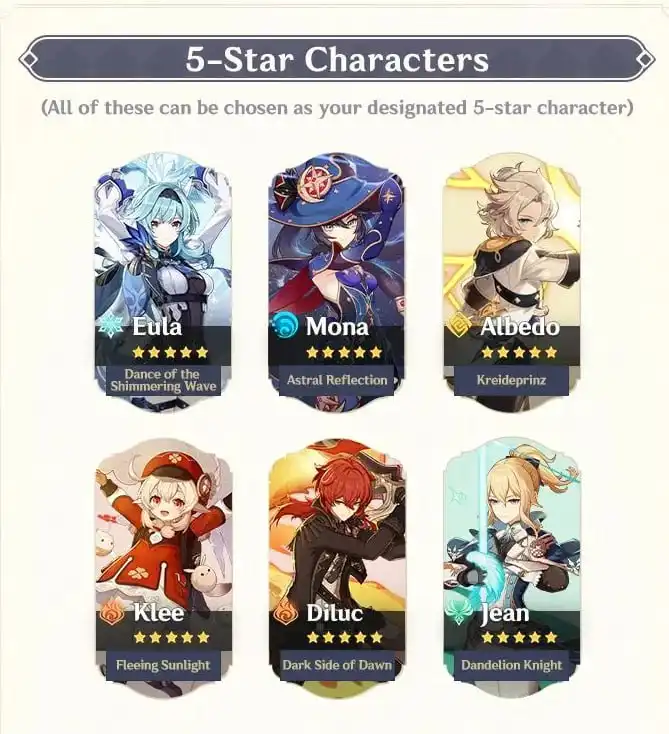Click the Pyro element icon beside Klee
Viewport: 669px width, 734px height.
tap(111, 612)
